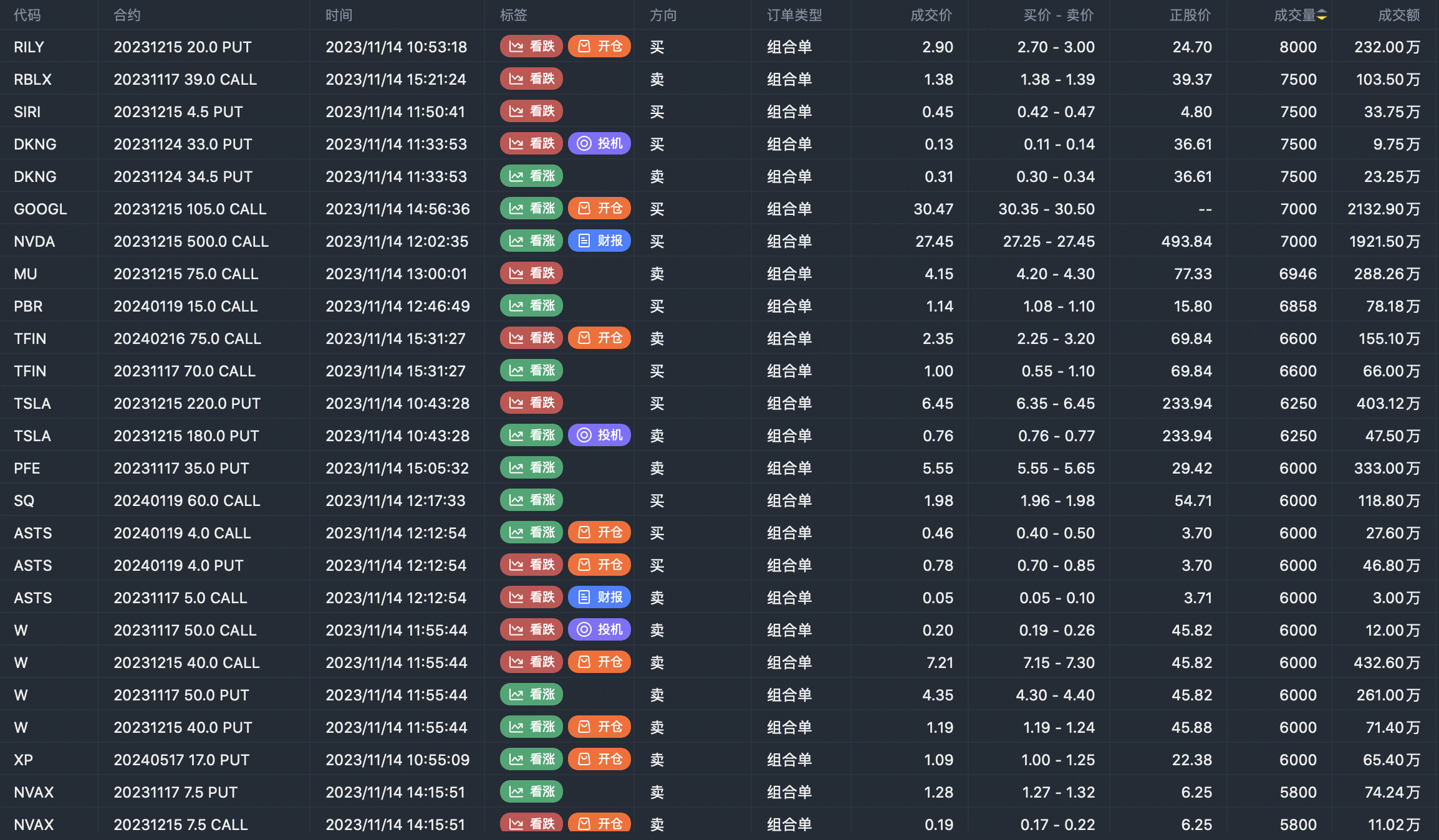
Task: Click timestamp 2023/11/14 13:00:01
Action: 396,274
